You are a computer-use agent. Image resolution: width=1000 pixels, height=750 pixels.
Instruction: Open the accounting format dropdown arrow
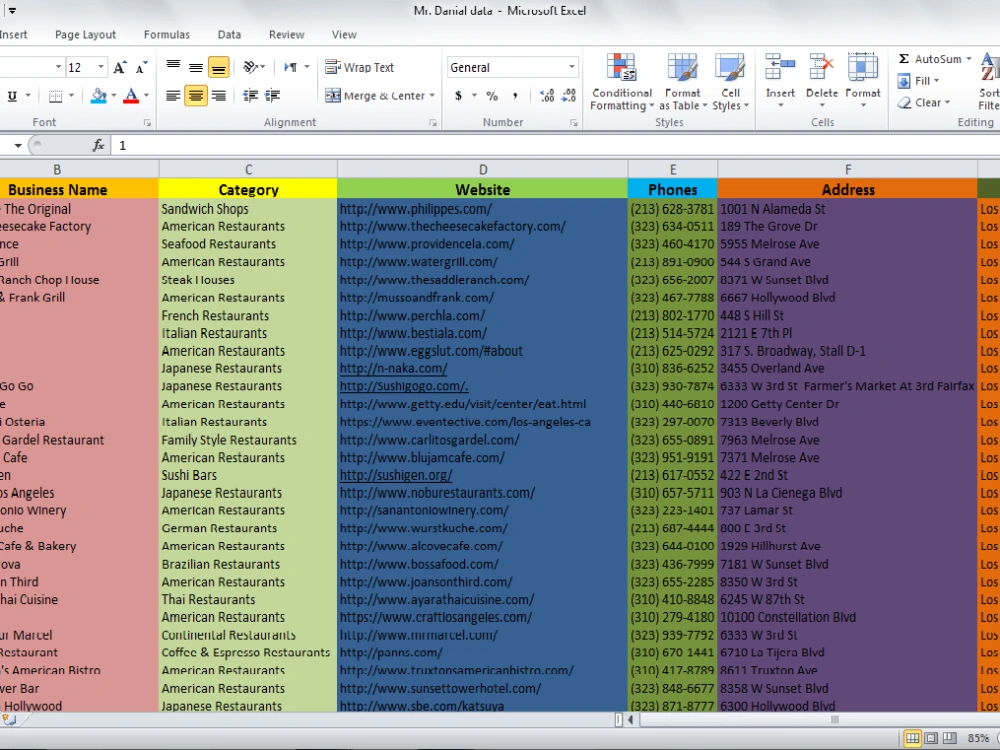474,96
